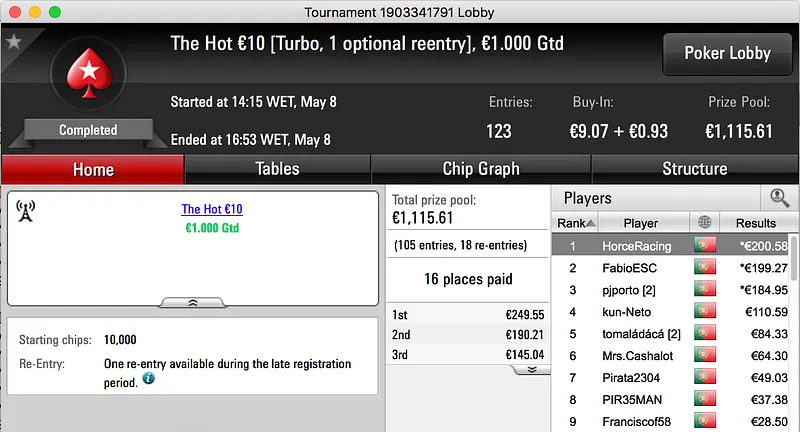
Task: Click kun-Neto's country flag icon
Action: click(705, 312)
